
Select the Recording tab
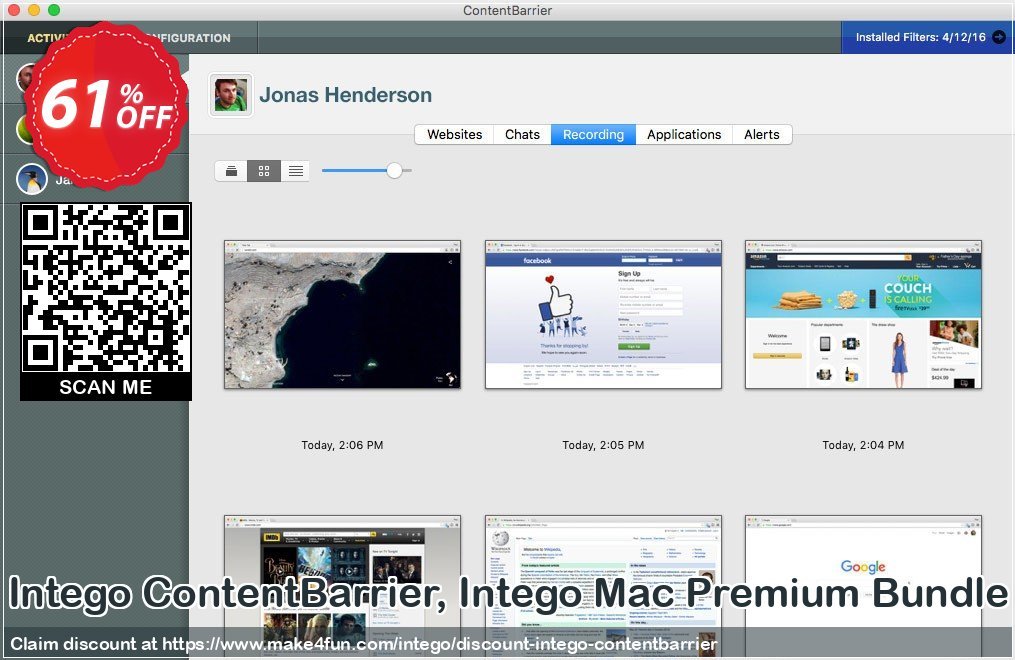(594, 135)
